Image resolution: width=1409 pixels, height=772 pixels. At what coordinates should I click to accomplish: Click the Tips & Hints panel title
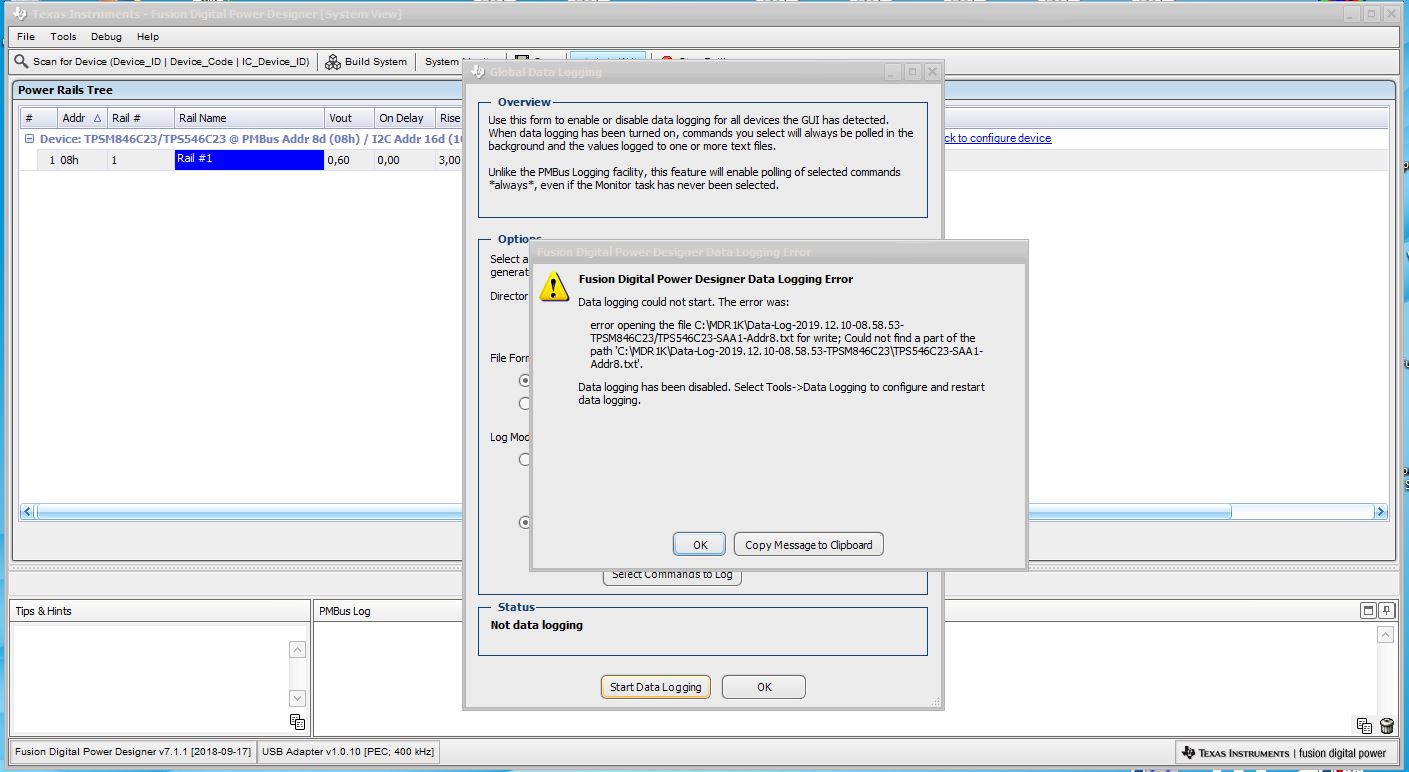44,611
